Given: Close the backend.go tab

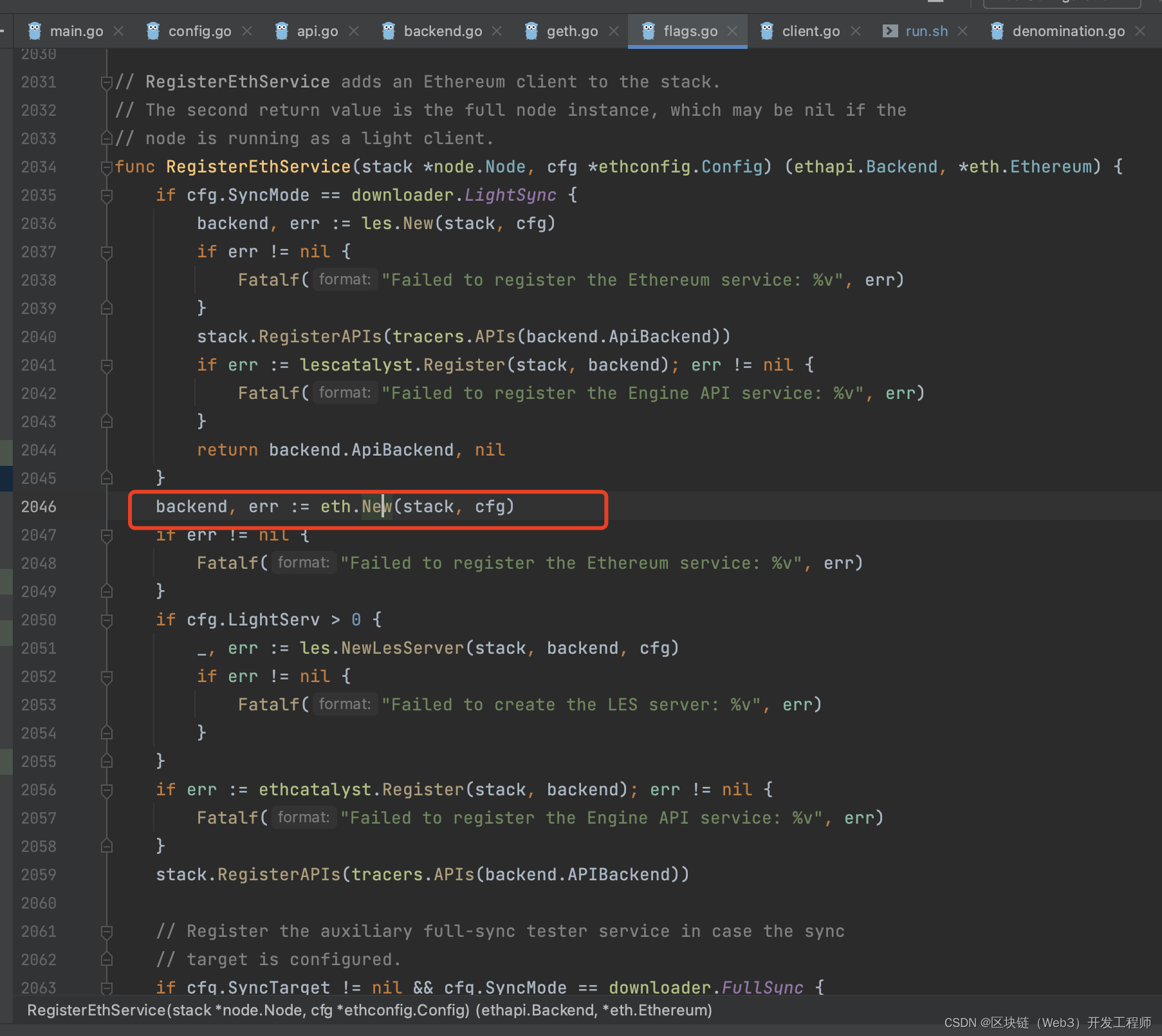Looking at the screenshot, I should pos(497,31).
